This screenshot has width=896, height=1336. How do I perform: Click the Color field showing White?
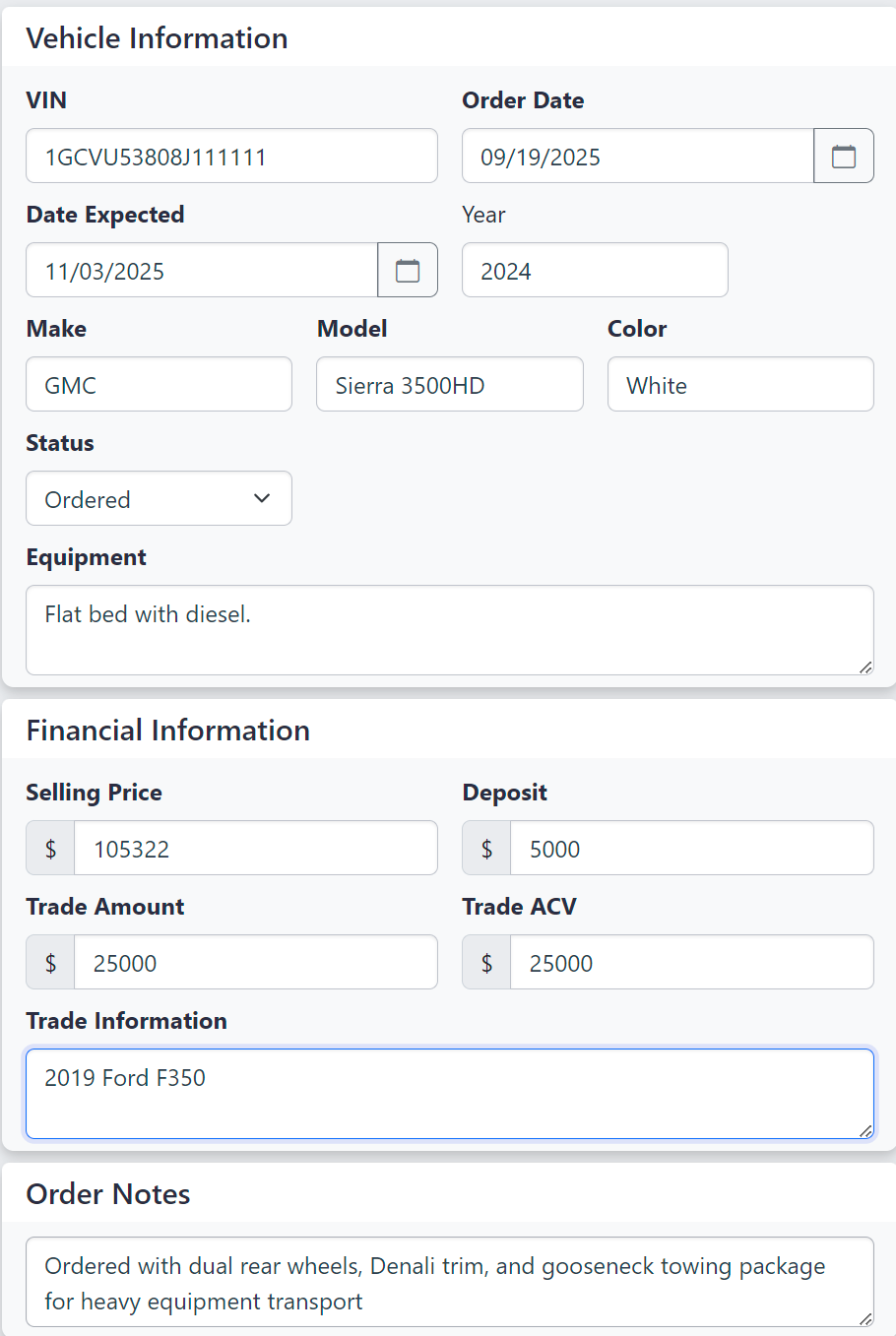tap(740, 385)
